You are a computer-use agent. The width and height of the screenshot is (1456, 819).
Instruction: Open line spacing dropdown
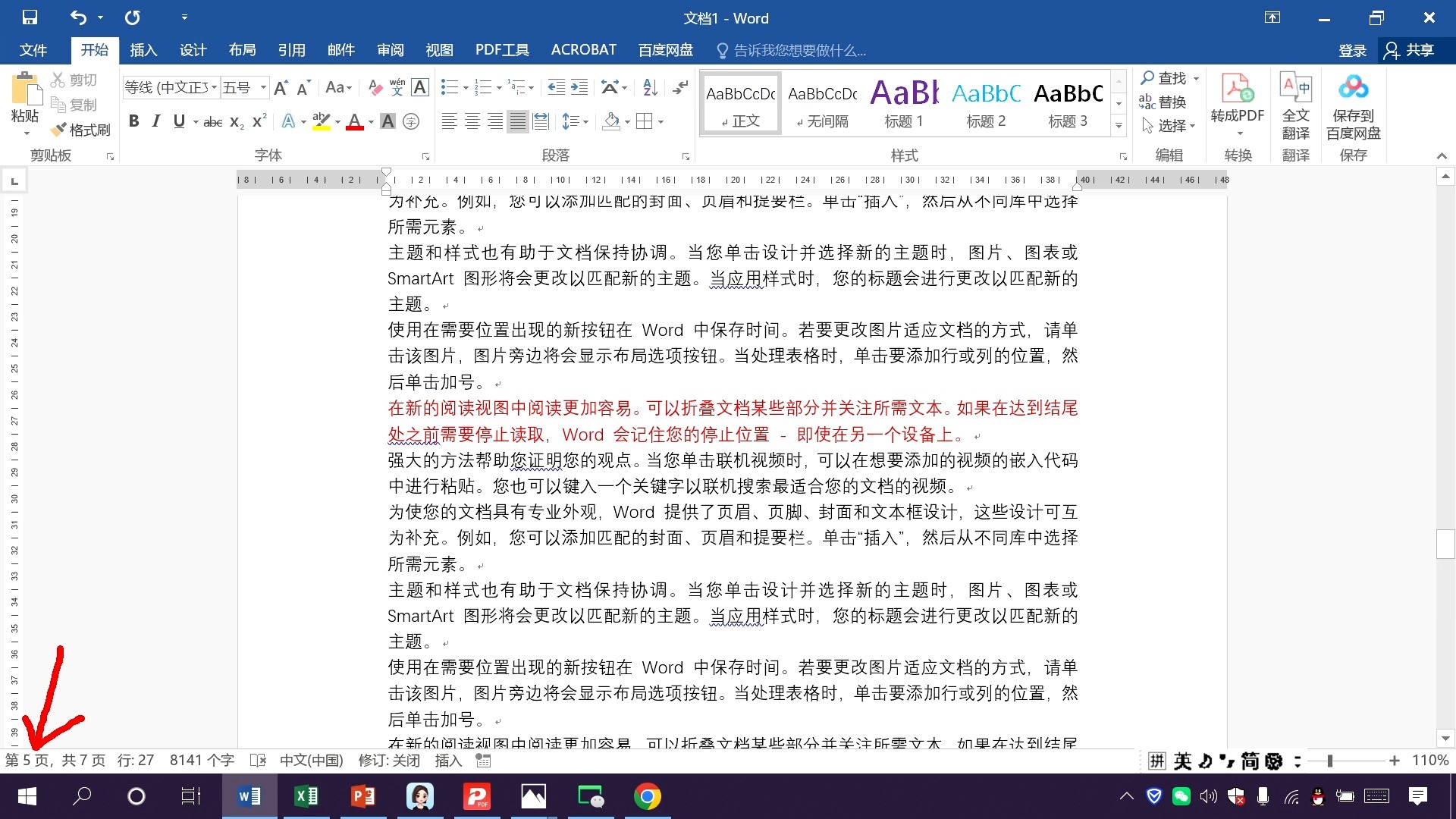click(x=576, y=121)
